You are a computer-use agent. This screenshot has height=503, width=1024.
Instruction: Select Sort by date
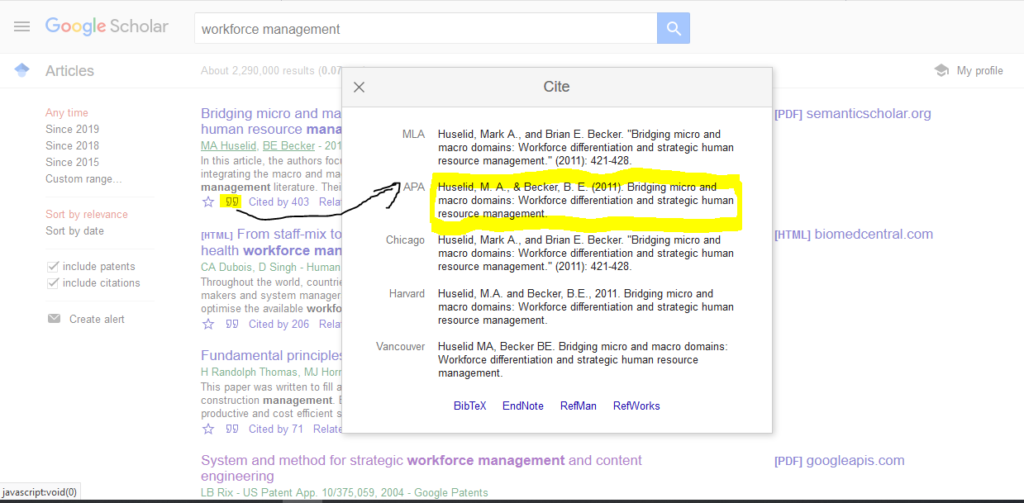[74, 231]
